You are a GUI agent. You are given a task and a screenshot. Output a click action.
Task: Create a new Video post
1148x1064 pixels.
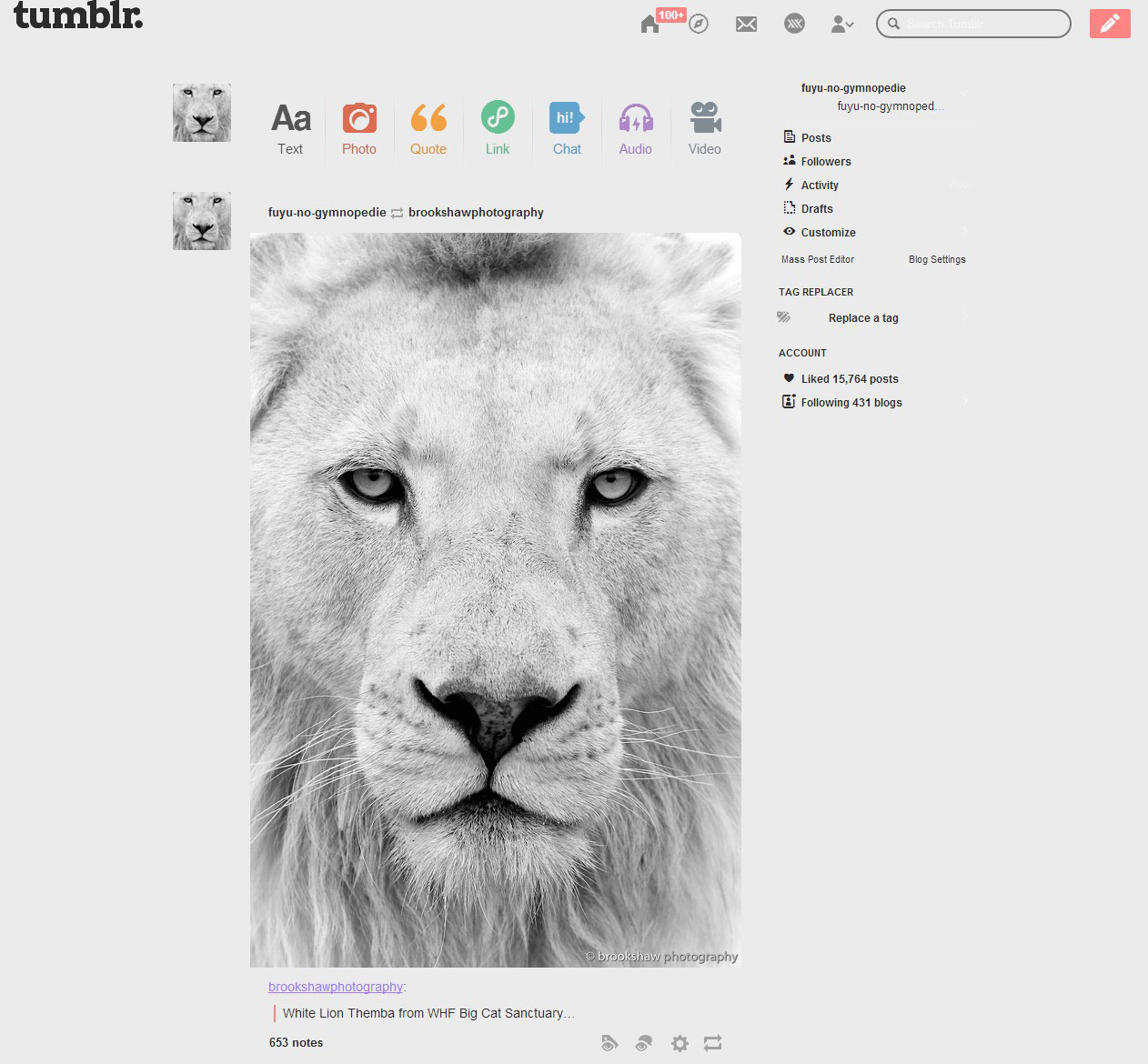[x=705, y=128]
